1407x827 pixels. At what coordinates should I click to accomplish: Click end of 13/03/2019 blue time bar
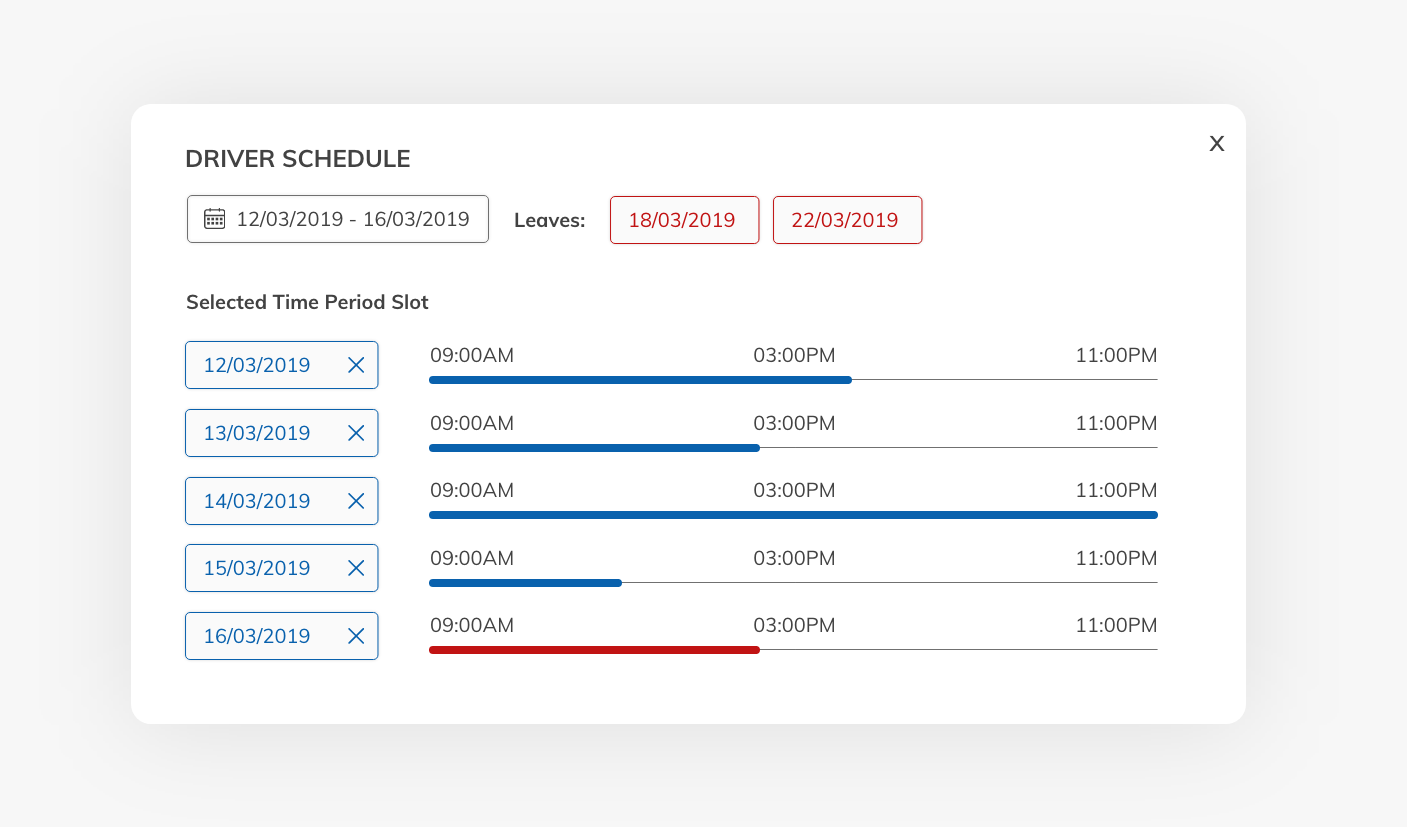(x=756, y=448)
